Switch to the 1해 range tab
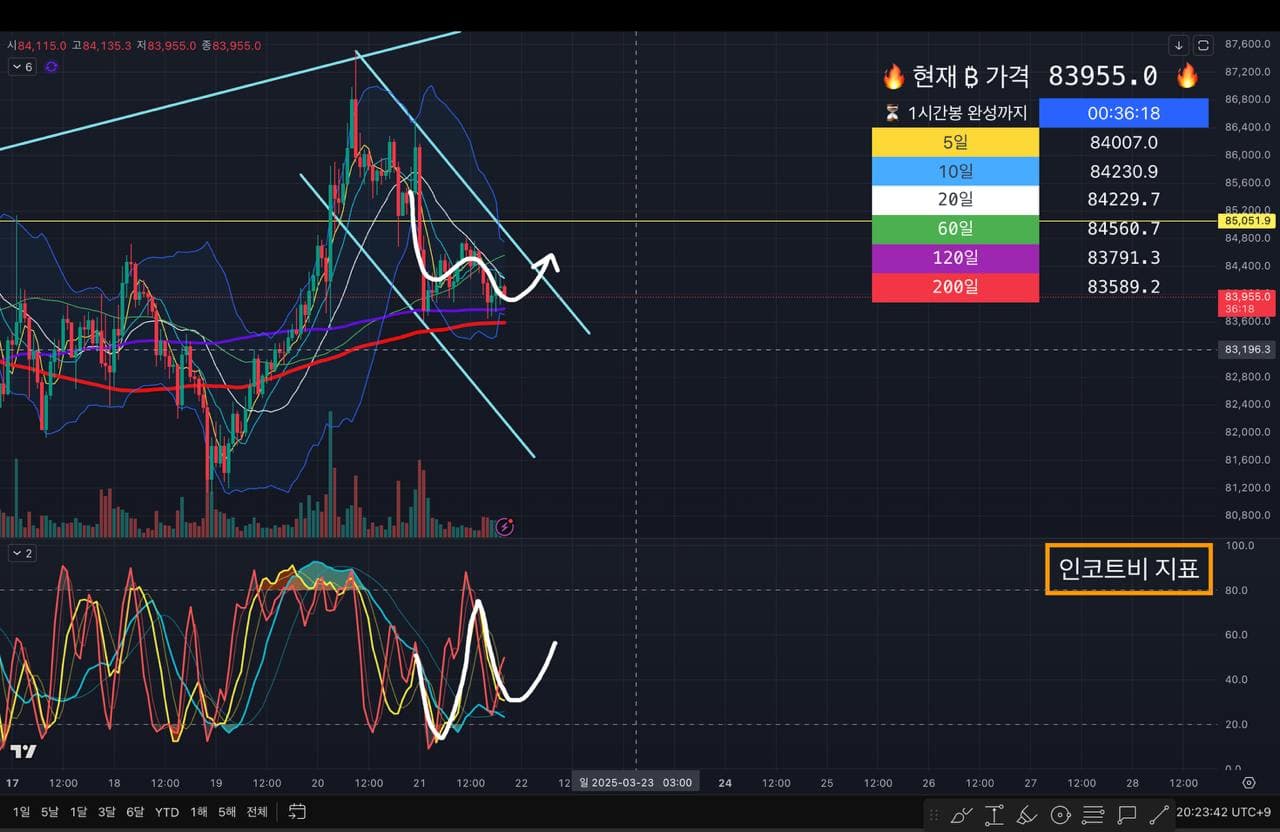 (198, 812)
